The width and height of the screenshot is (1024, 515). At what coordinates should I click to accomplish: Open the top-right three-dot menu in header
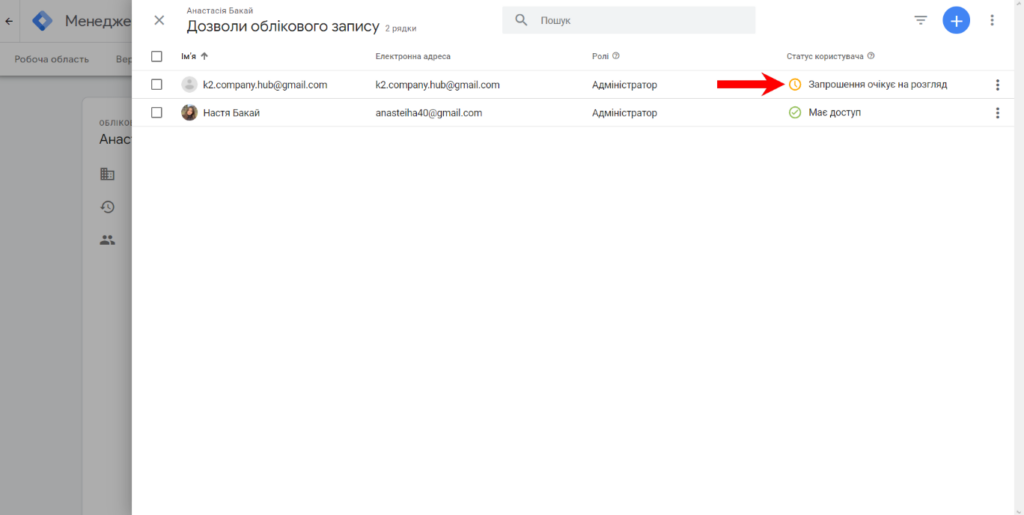pos(992,20)
